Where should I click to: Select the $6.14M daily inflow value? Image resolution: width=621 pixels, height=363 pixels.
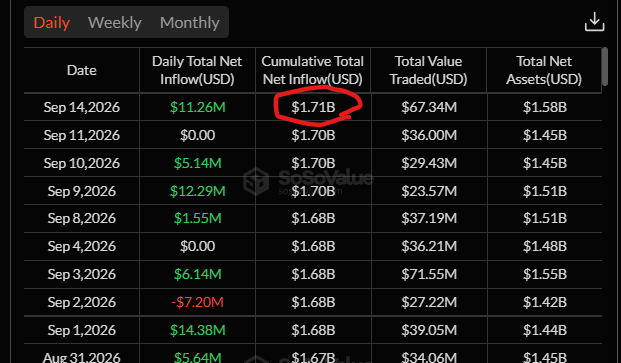tap(197, 274)
